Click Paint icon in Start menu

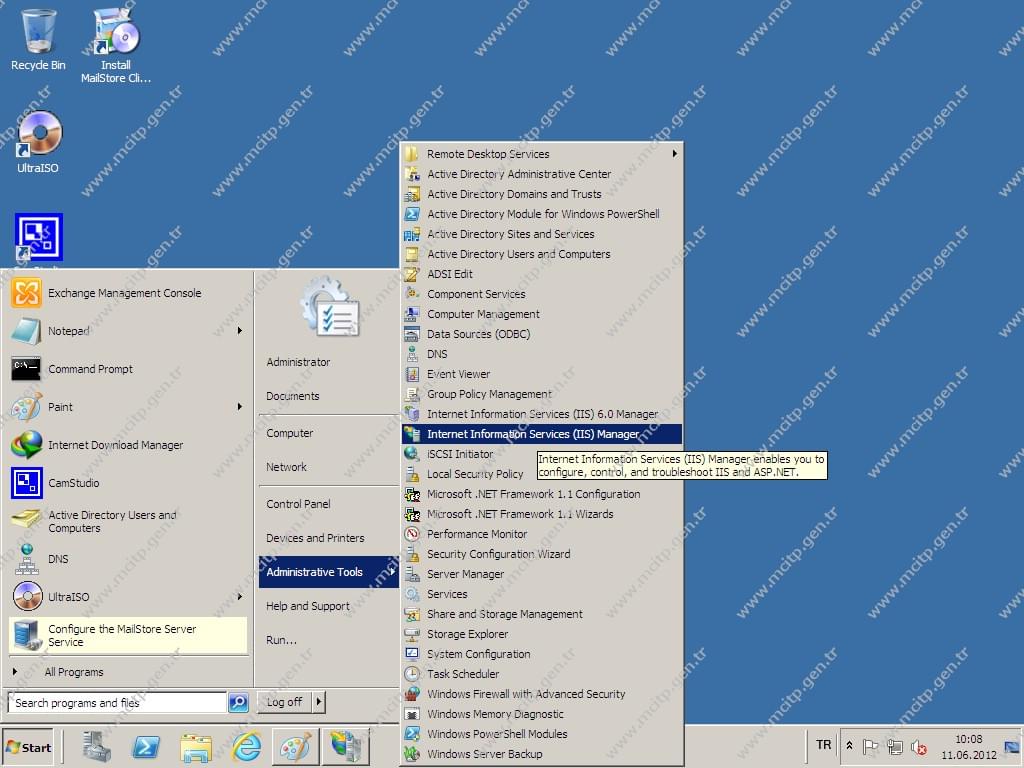(27, 407)
